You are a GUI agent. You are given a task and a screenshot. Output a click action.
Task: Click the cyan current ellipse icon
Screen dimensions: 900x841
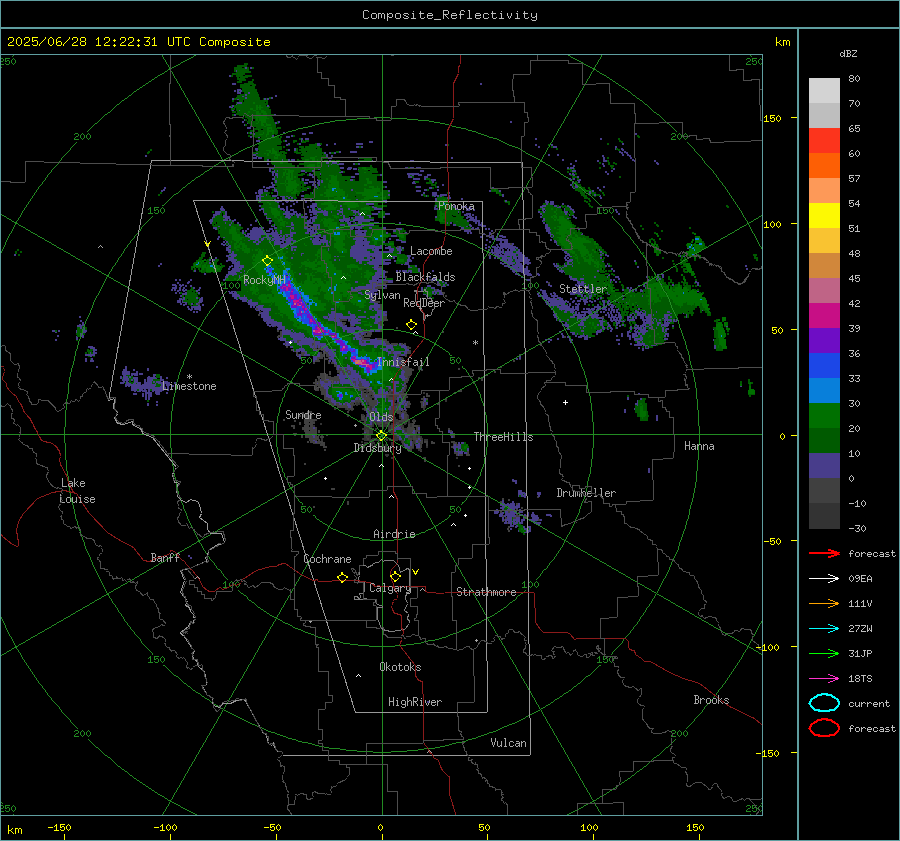[824, 703]
